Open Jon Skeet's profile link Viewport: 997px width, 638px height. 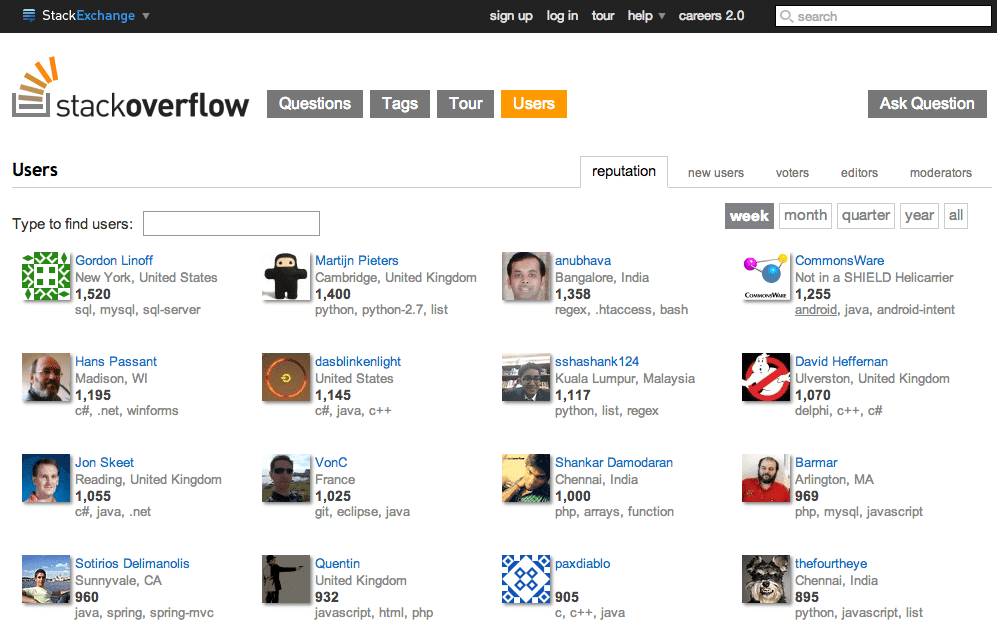(104, 462)
